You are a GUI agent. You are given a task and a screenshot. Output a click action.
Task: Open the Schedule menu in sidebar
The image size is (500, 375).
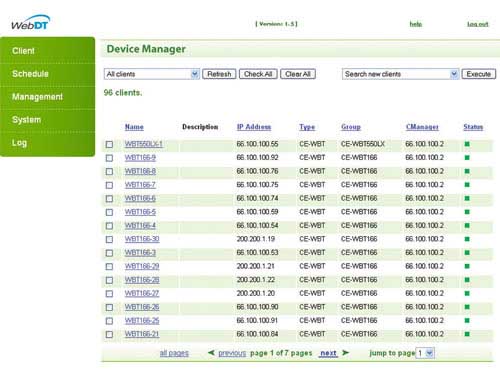point(30,74)
